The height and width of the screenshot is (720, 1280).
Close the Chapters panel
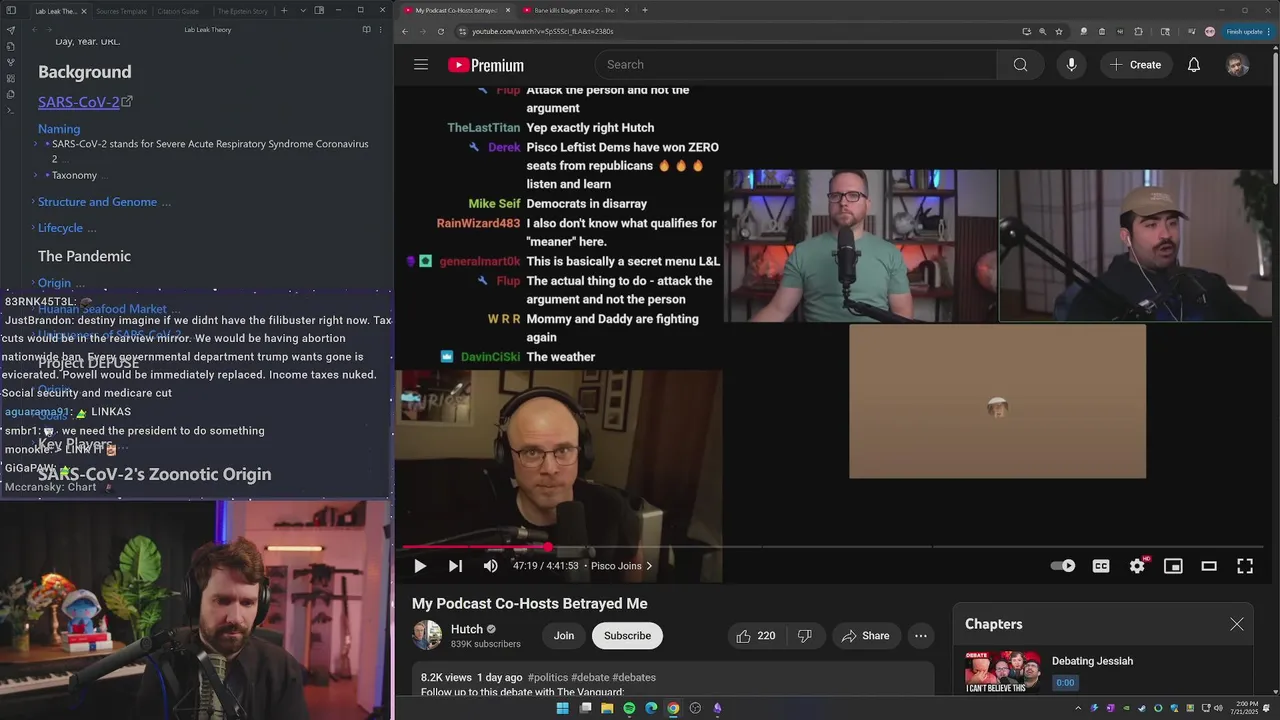pos(1237,624)
